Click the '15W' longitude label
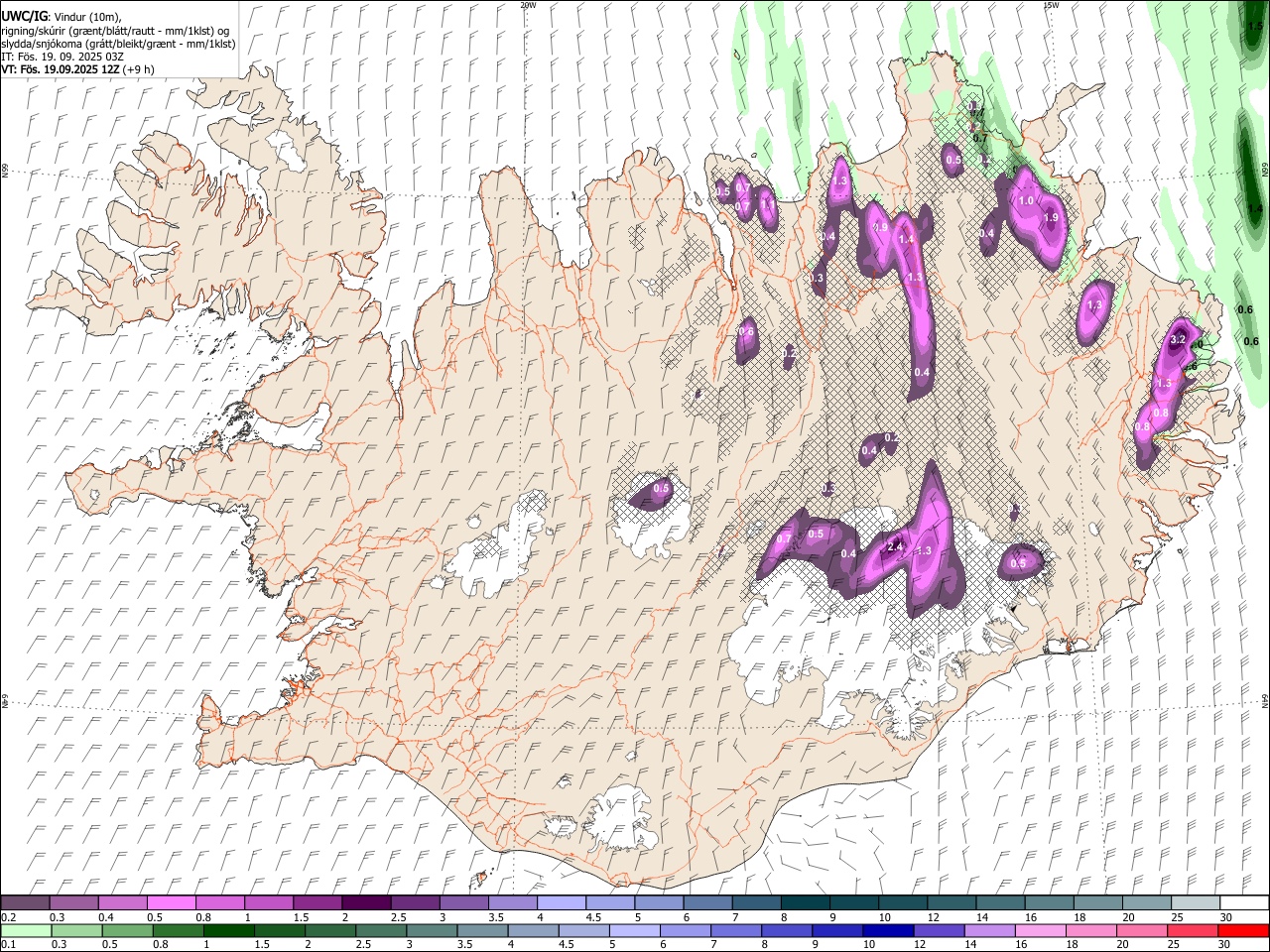Screen dimensions: 1270x952 point(1051,5)
